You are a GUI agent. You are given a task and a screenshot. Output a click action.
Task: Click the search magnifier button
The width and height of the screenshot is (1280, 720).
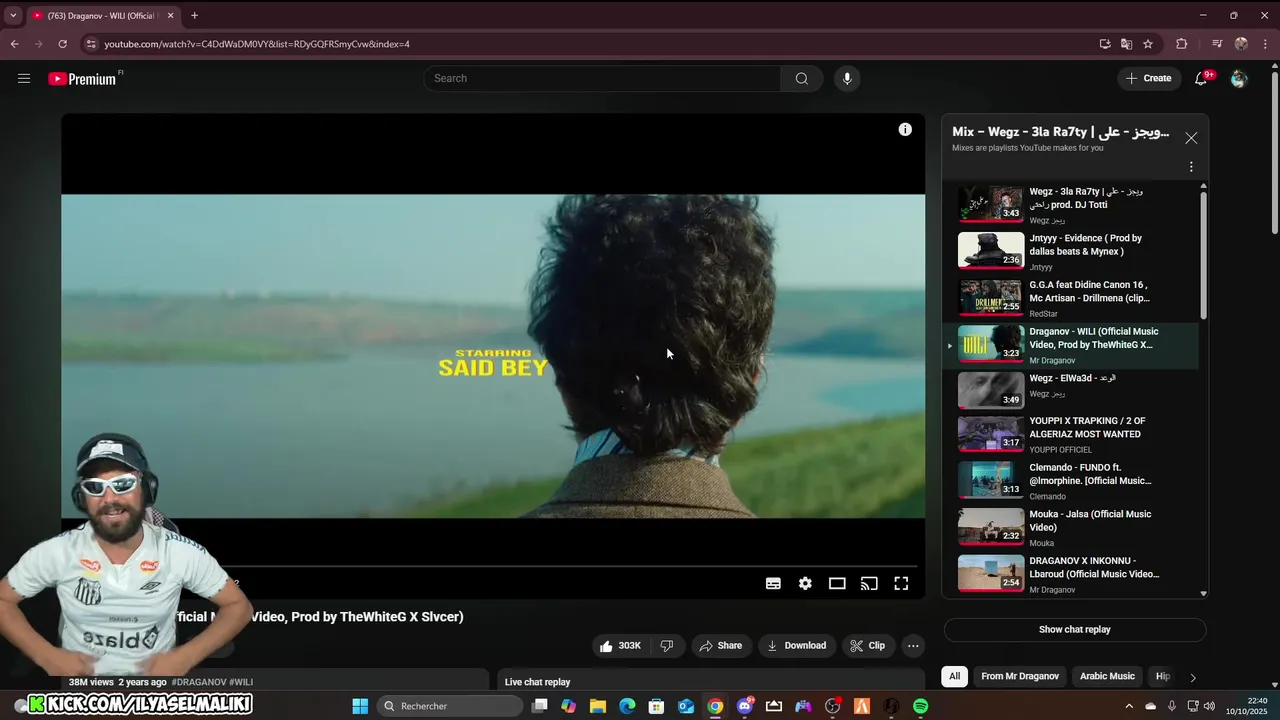point(801,78)
